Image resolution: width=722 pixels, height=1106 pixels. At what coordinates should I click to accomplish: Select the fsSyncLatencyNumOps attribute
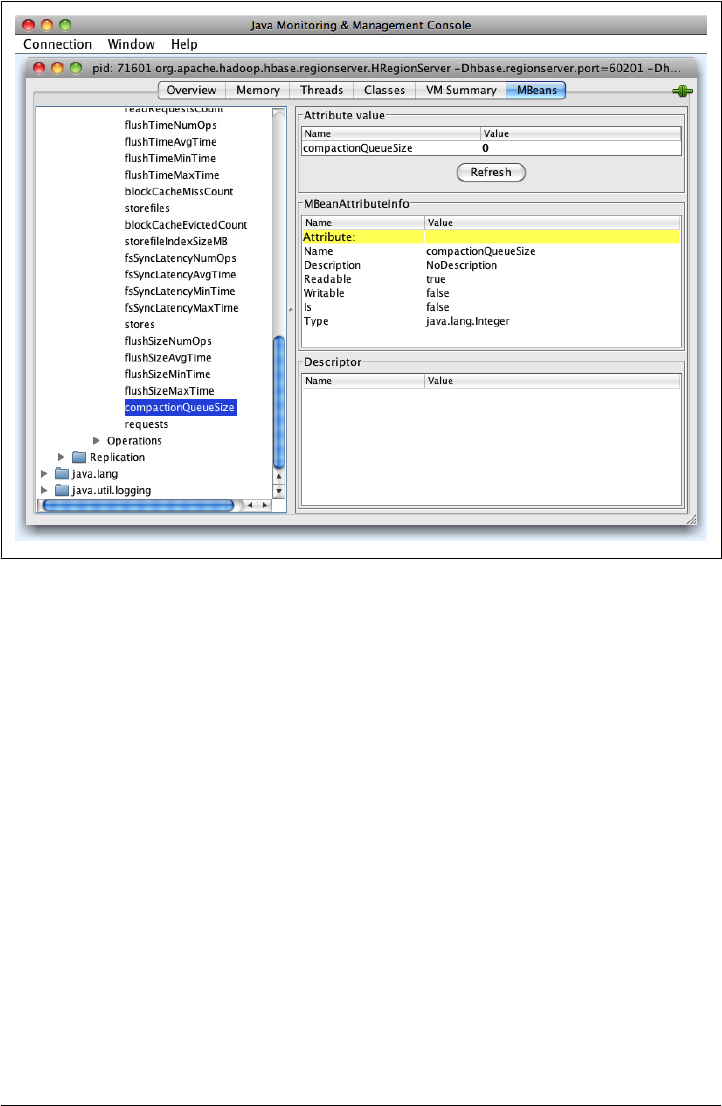[x=180, y=258]
